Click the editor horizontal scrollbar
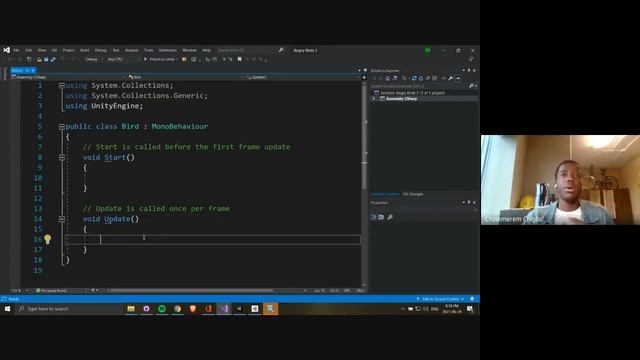This screenshot has width=640, height=360. tap(192, 291)
